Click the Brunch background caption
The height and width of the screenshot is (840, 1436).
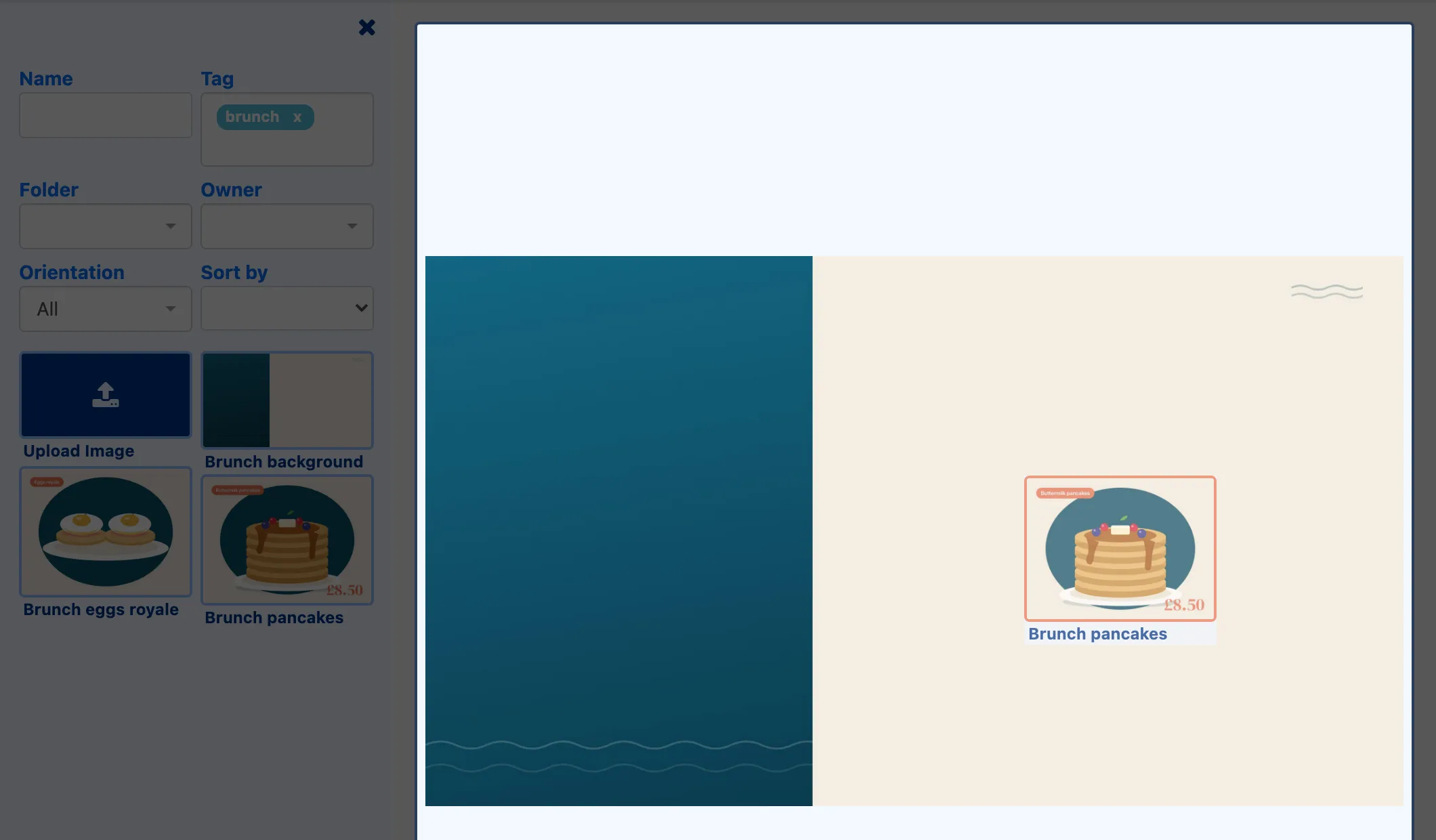[284, 462]
